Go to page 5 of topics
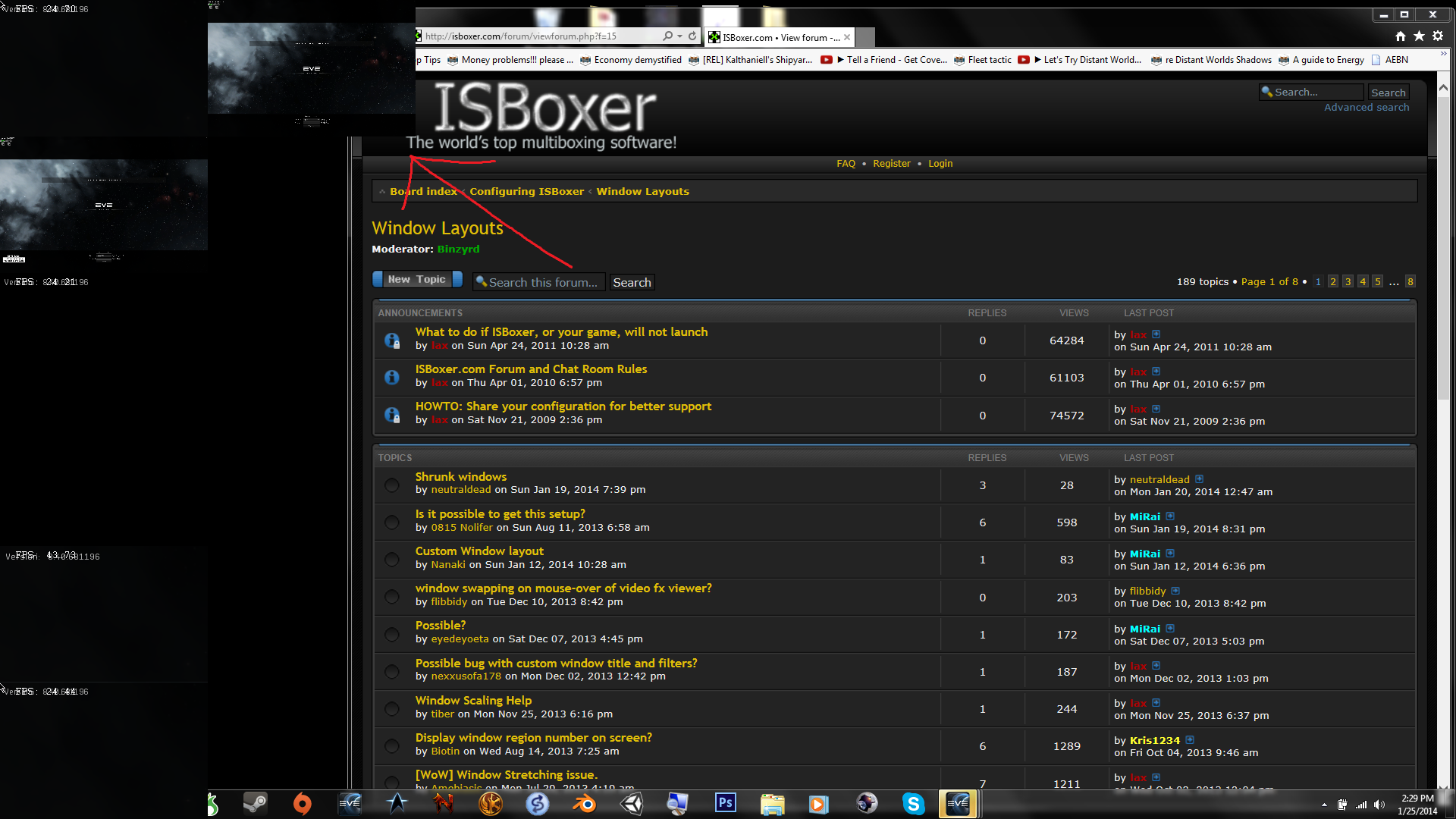This screenshot has width=1456, height=819. [x=1377, y=281]
